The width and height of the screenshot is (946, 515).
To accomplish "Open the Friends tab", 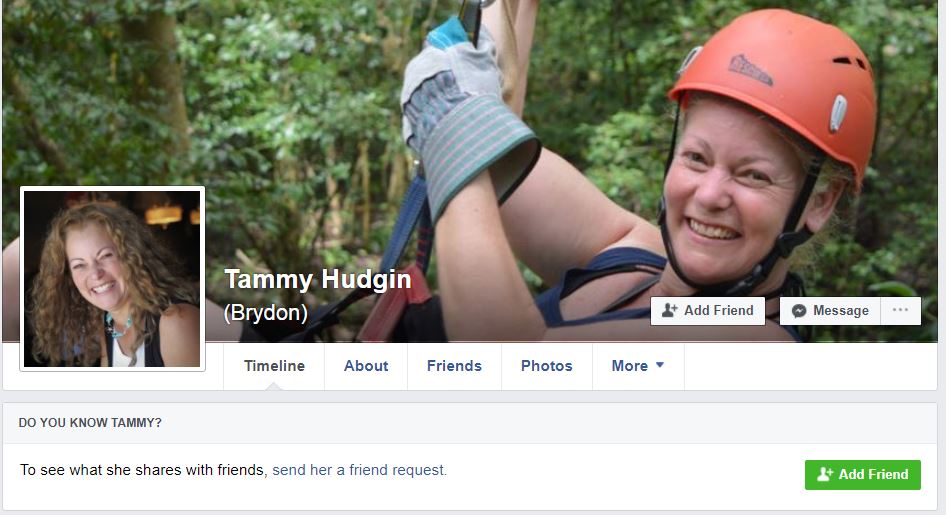I will [454, 366].
